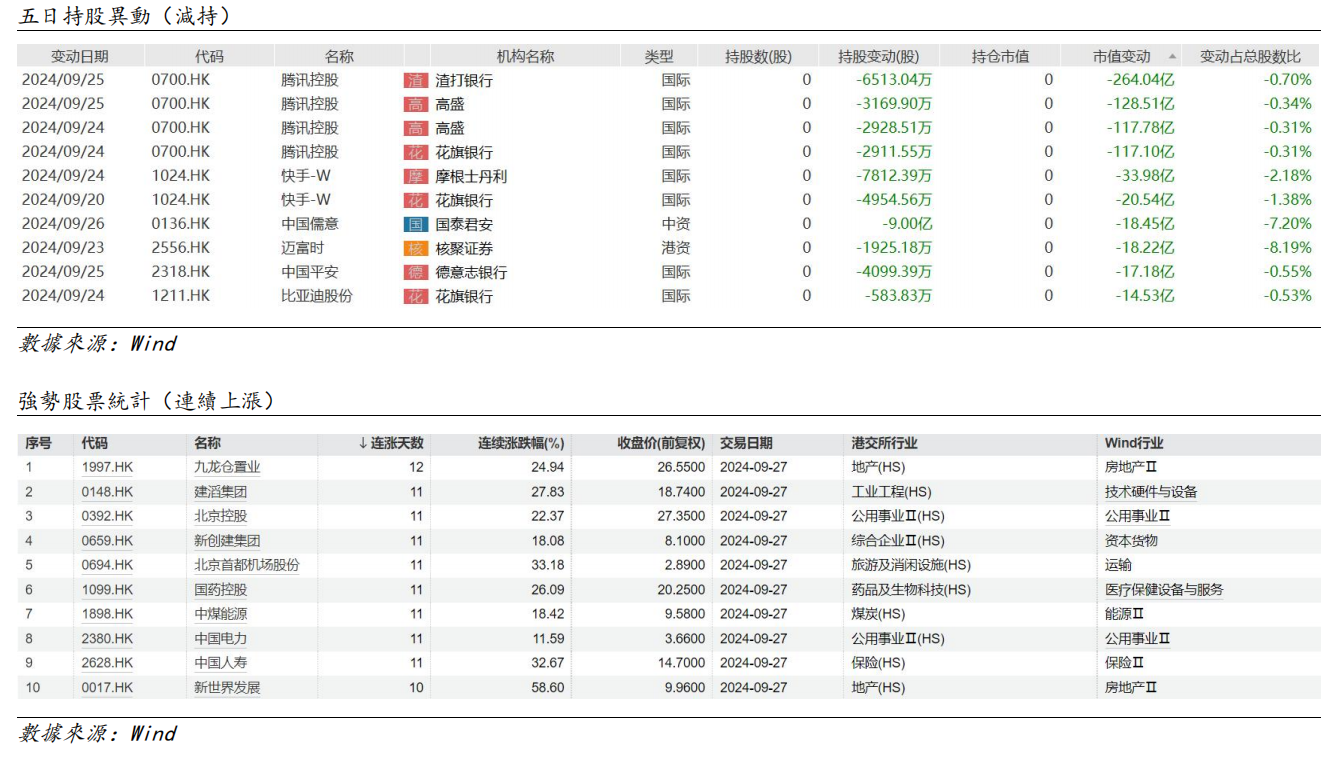Image resolution: width=1339 pixels, height=768 pixels.
Task: Click the 渣打银行 institution badge icon
Action: coord(415,80)
